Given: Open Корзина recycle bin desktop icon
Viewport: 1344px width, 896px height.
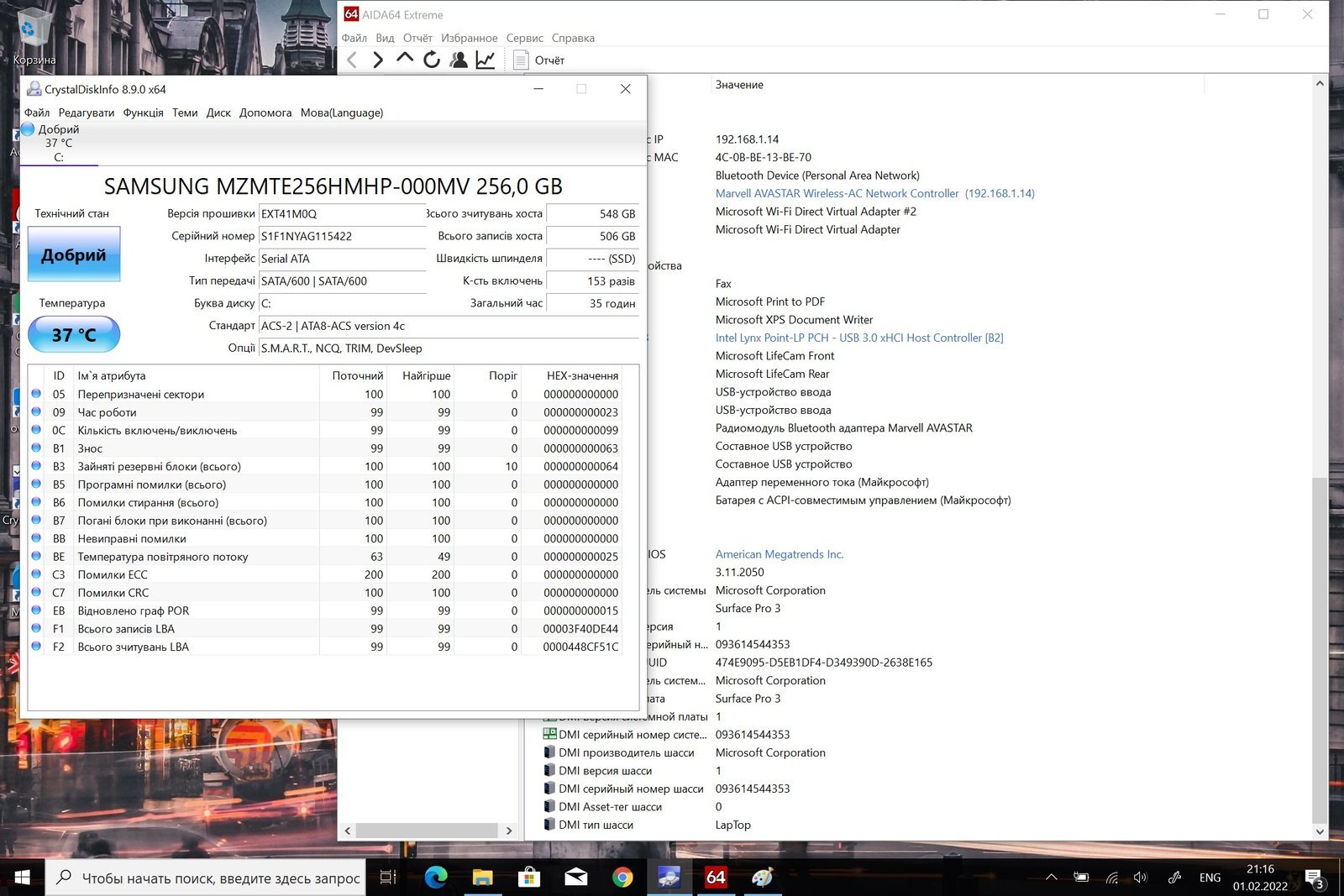Looking at the screenshot, I should pyautogui.click(x=34, y=37).
